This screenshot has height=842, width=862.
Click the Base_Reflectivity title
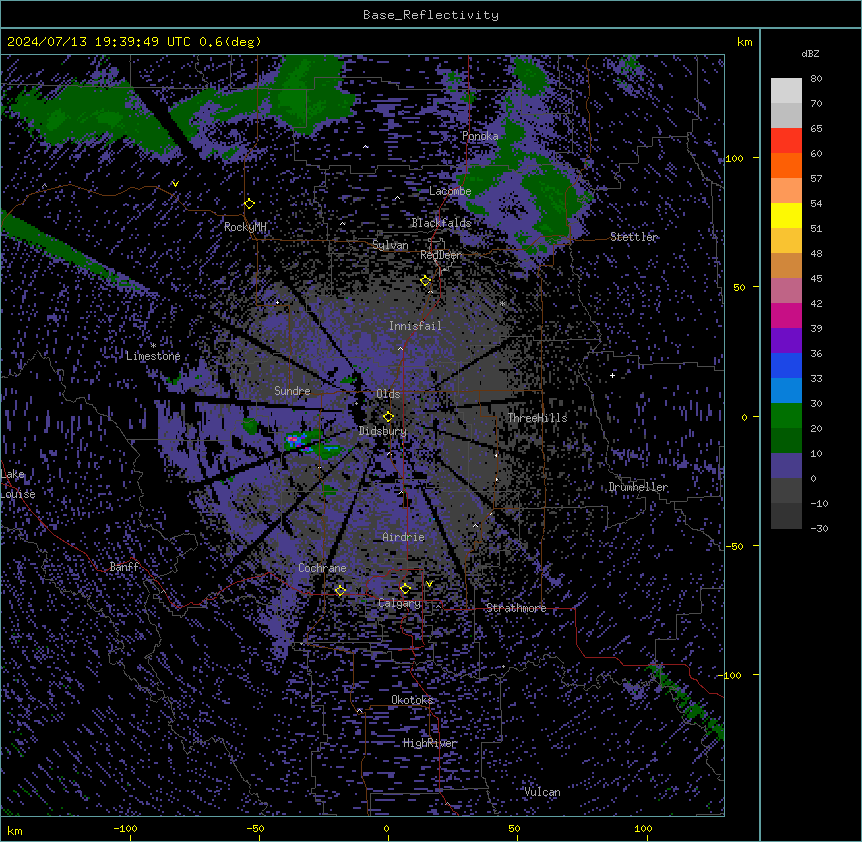[x=431, y=15]
